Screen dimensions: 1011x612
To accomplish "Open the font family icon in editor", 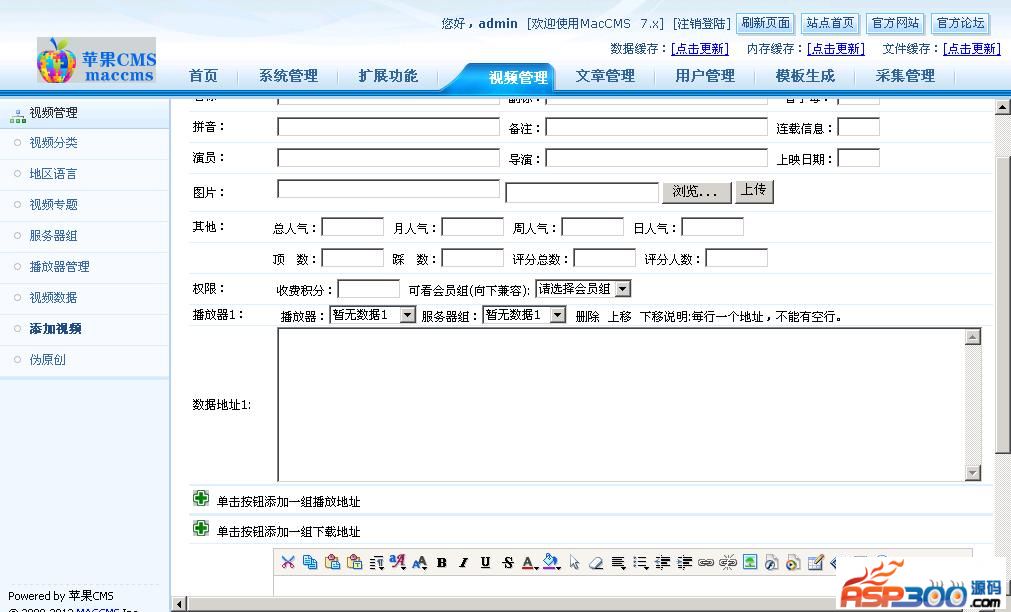I will 398,562.
